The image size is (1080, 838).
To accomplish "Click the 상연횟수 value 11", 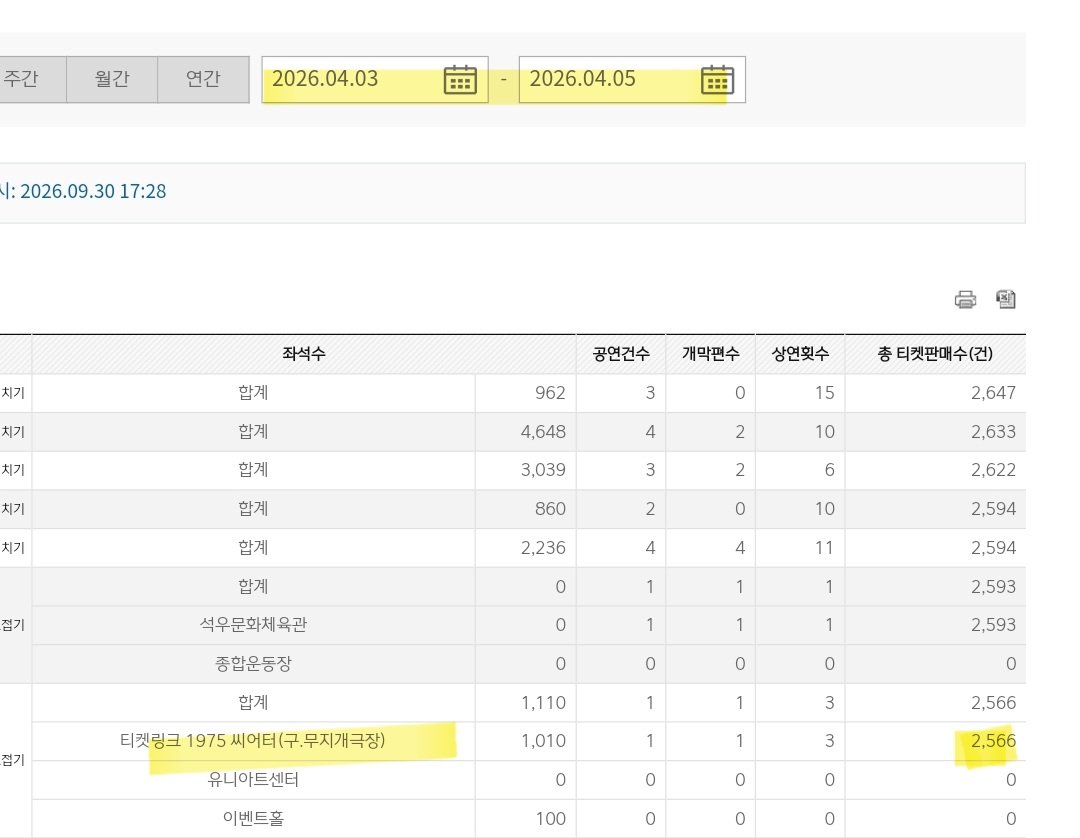I will [824, 548].
